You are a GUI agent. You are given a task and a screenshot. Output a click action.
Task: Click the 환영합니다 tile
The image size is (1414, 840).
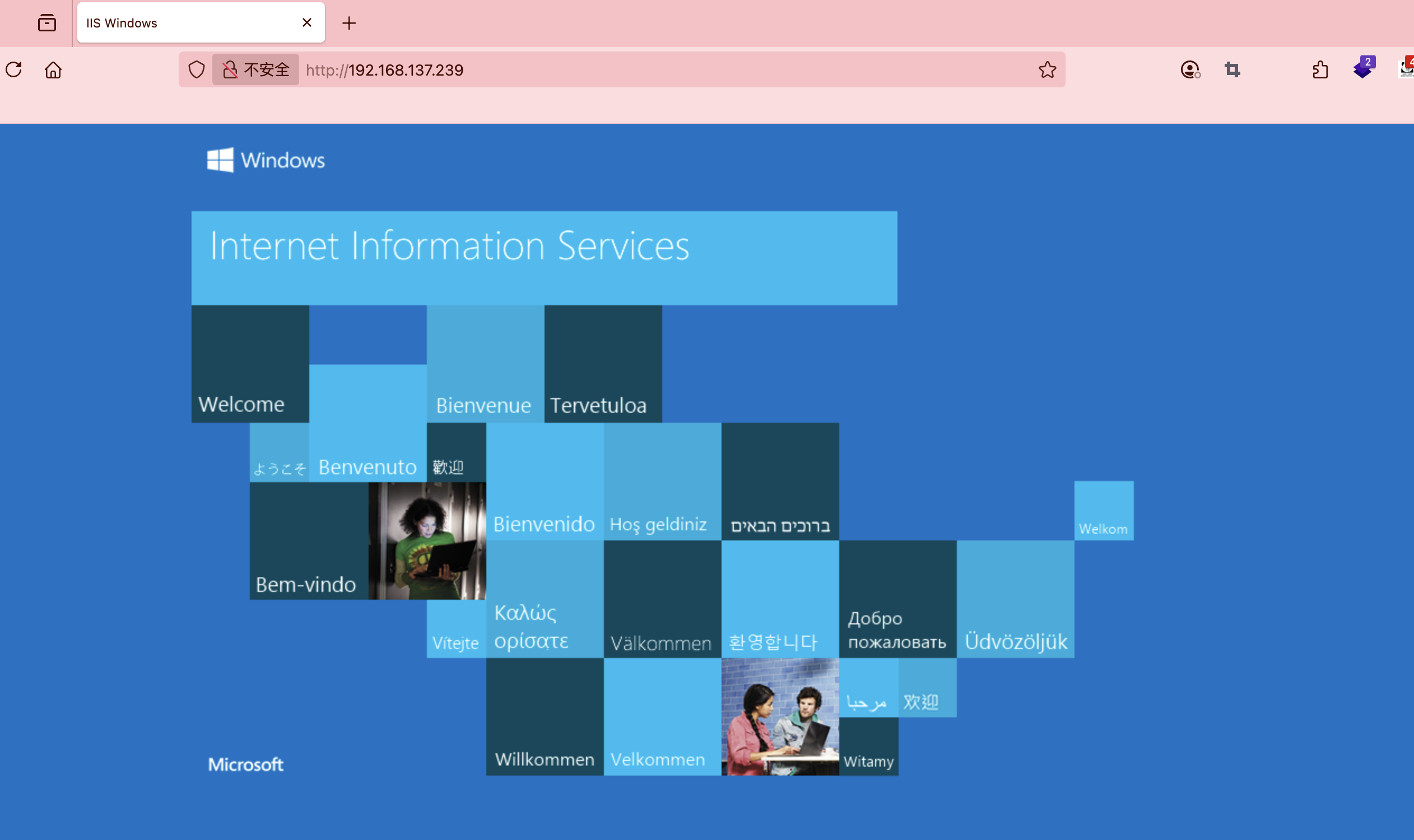point(780,599)
